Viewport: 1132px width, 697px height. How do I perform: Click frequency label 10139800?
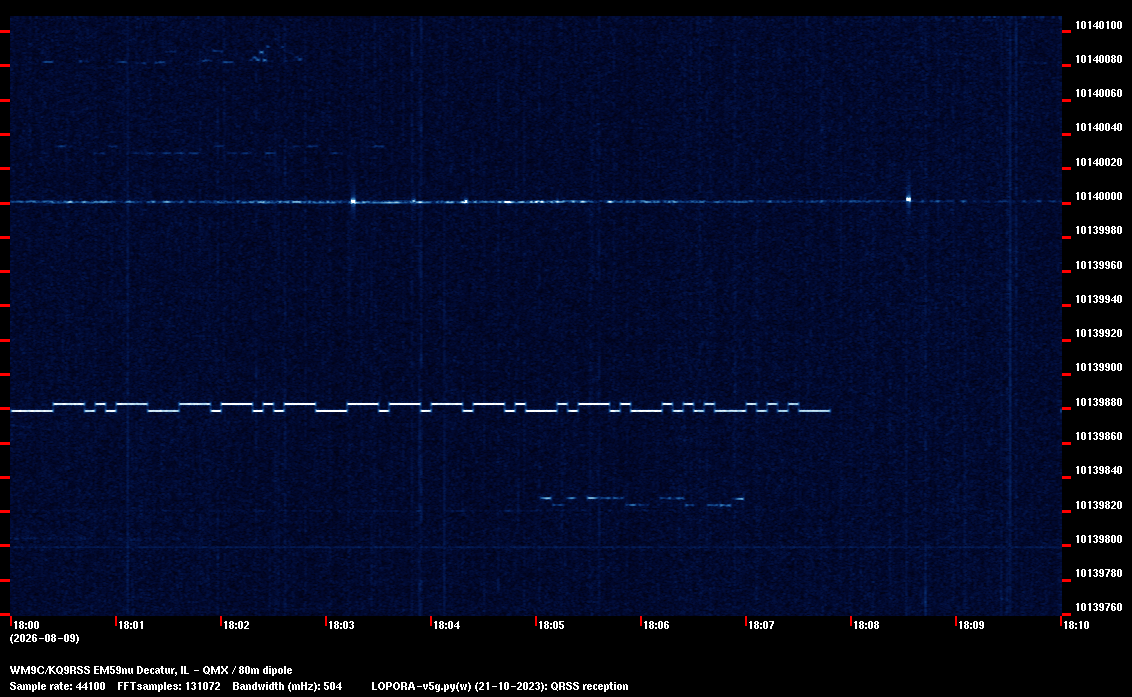click(x=1099, y=539)
